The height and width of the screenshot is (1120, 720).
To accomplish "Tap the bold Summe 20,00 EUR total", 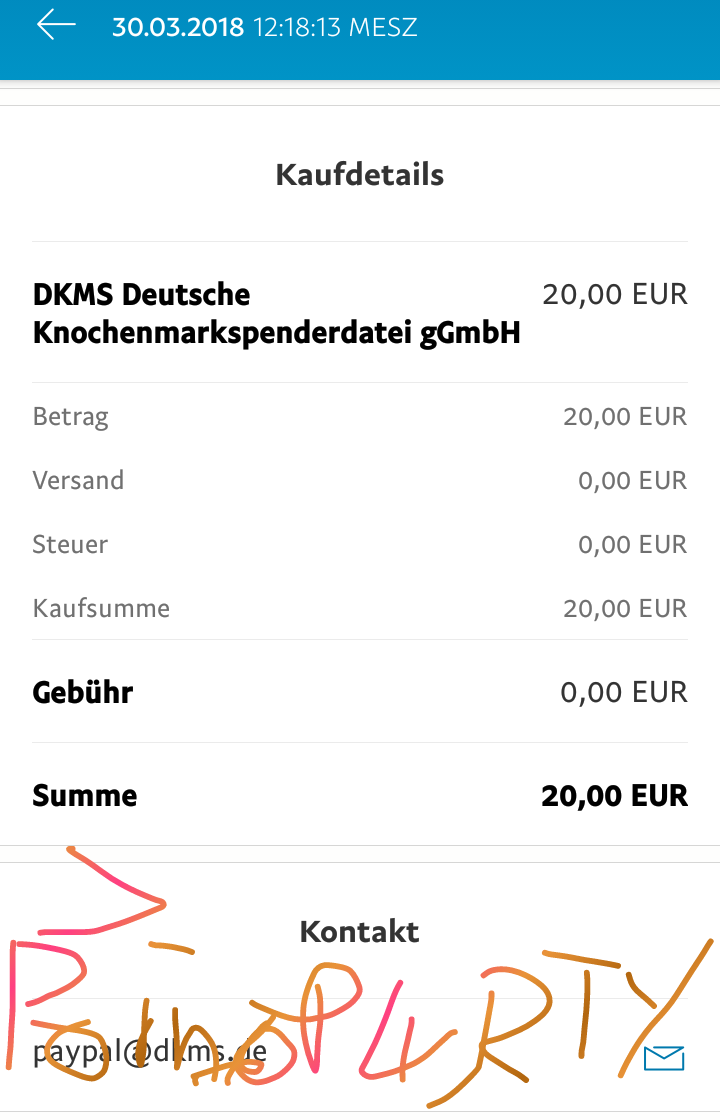I will pos(615,796).
